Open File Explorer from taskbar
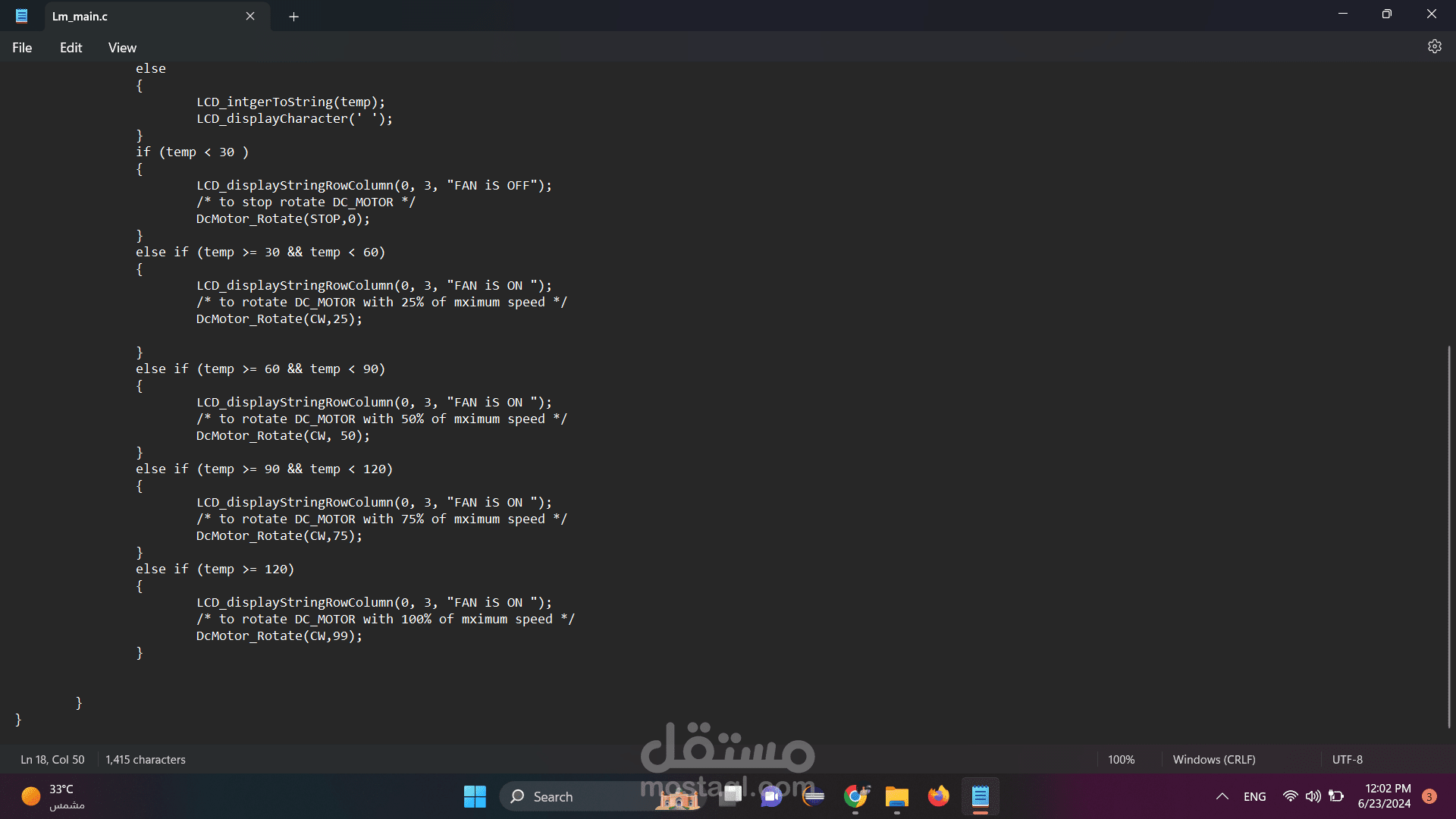This screenshot has width=1456, height=819. click(x=896, y=796)
